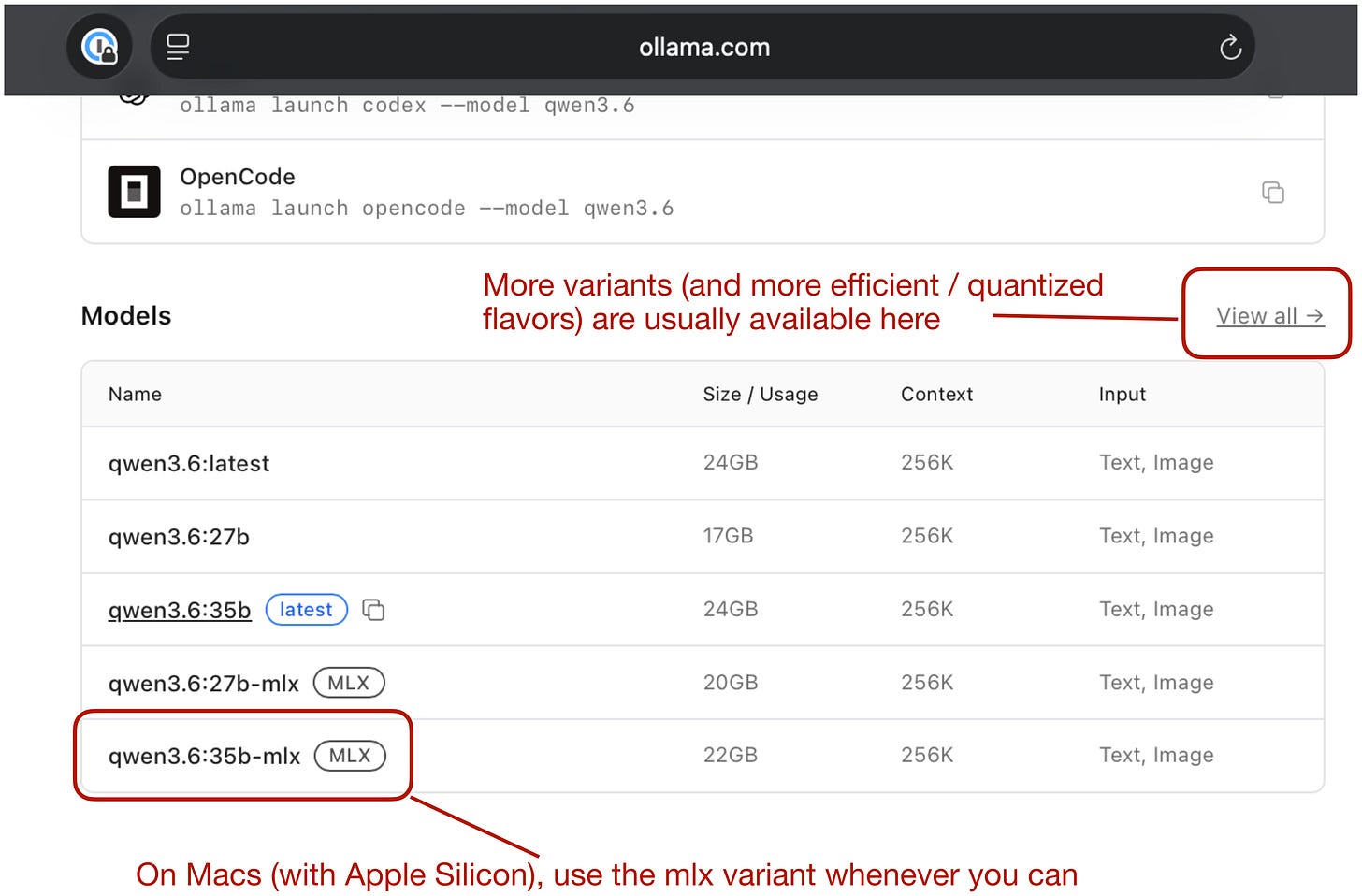Click the browser extension icon with lock badge
Image resolution: width=1362 pixels, height=896 pixels.
tap(99, 47)
